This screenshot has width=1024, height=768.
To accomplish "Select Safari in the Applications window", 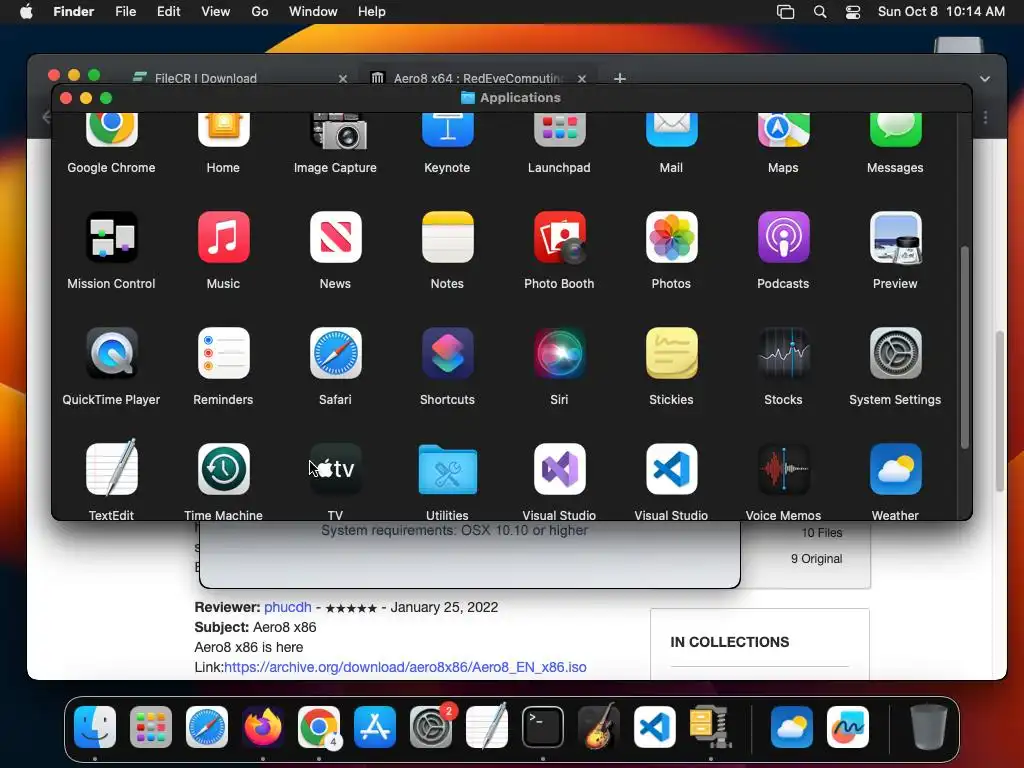I will (x=336, y=353).
